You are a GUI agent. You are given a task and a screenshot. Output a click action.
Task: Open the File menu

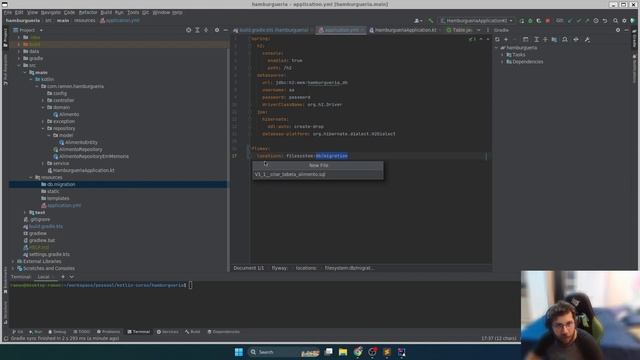coord(7,13)
